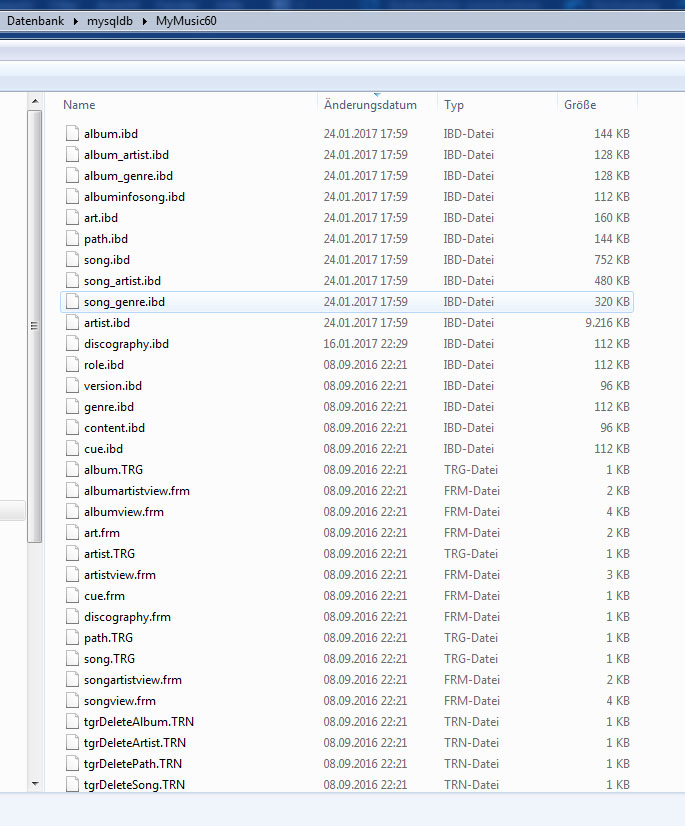
Task: Click the file icon of album.TRG
Action: (x=72, y=470)
